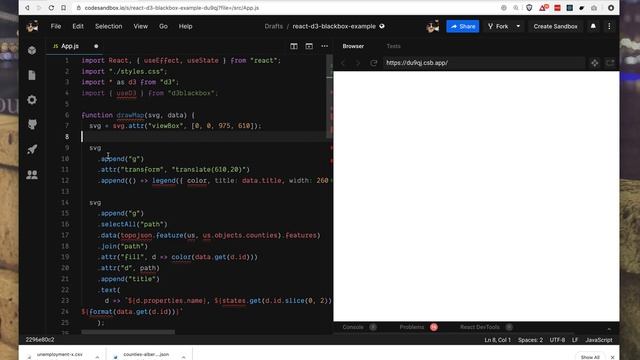Open Configuration Files gear icon
Image resolution: width=640 pixels, height=360 pixels.
click(32, 100)
